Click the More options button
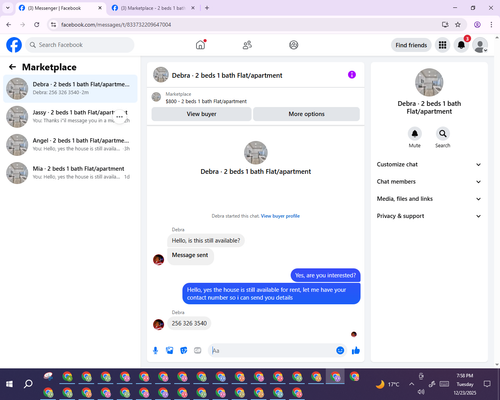 [306, 114]
